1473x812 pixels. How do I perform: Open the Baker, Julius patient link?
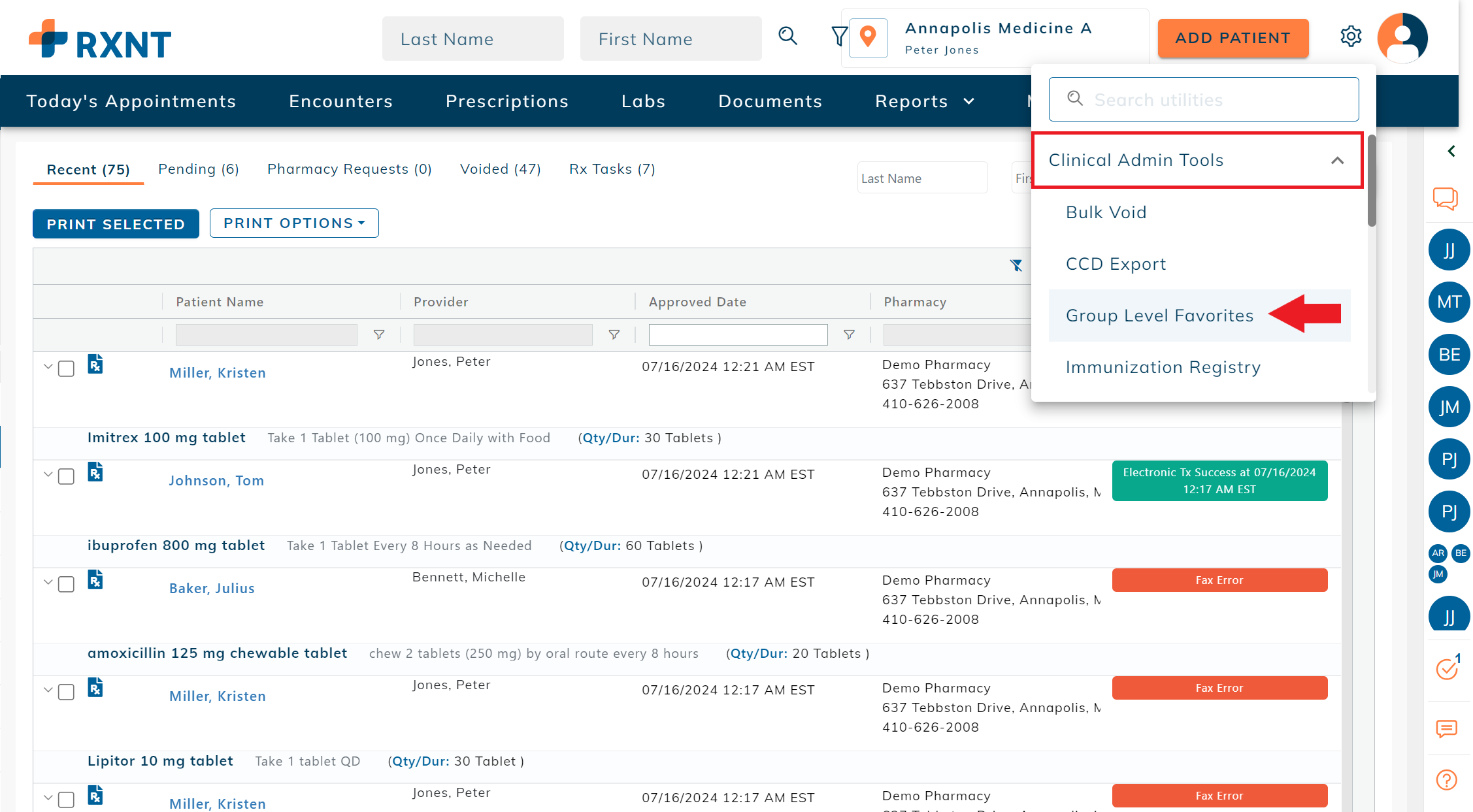(212, 588)
